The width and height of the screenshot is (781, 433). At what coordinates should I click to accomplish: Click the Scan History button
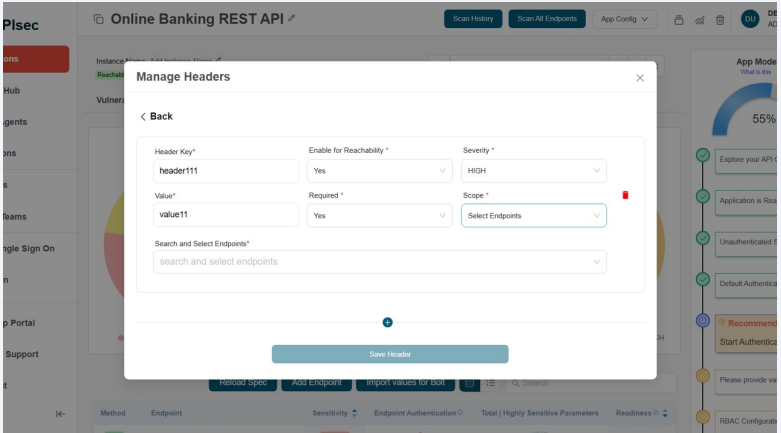[473, 19]
